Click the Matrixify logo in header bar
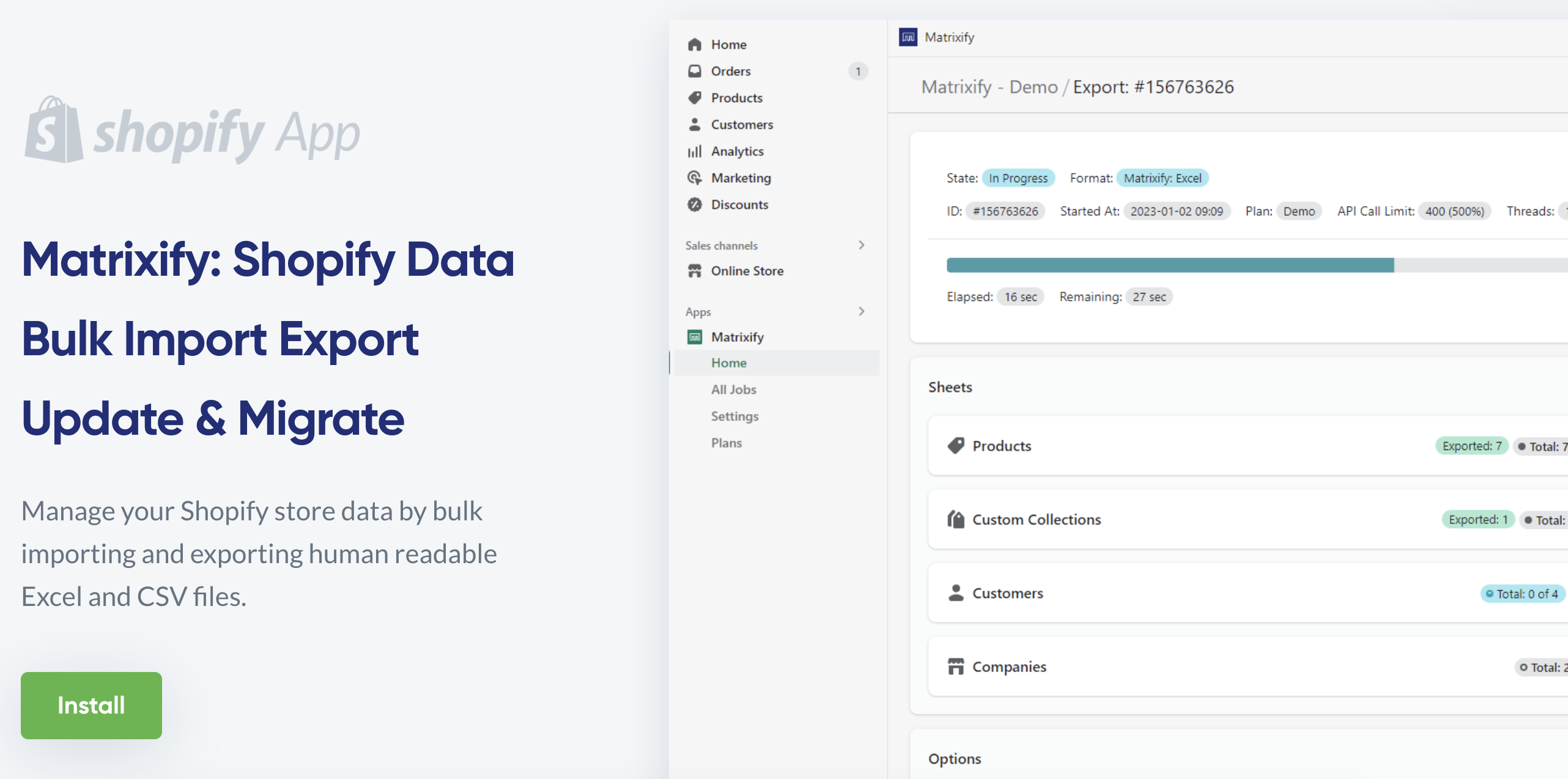This screenshot has height=779, width=1568. click(908, 37)
